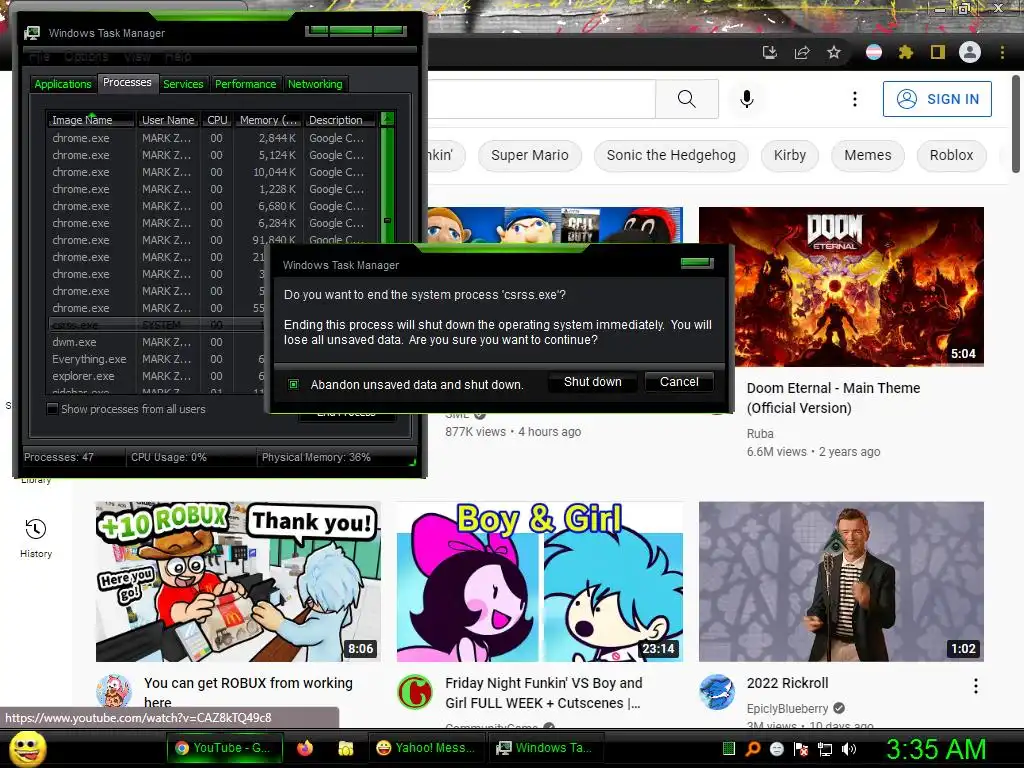The width and height of the screenshot is (1024, 768).
Task: Enable Show processes from all users
Action: point(53,409)
